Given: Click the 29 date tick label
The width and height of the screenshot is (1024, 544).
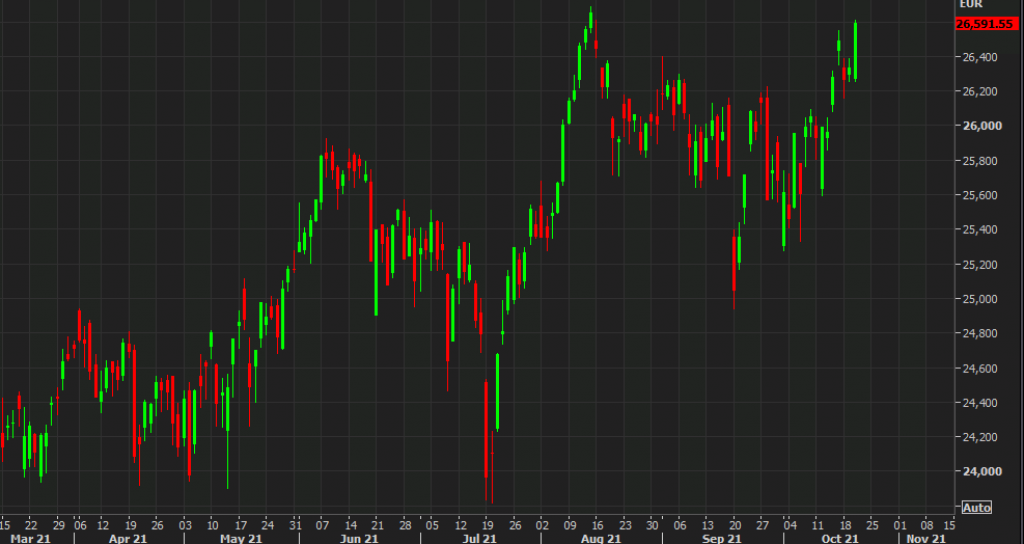Looking at the screenshot, I should click(x=57, y=524).
